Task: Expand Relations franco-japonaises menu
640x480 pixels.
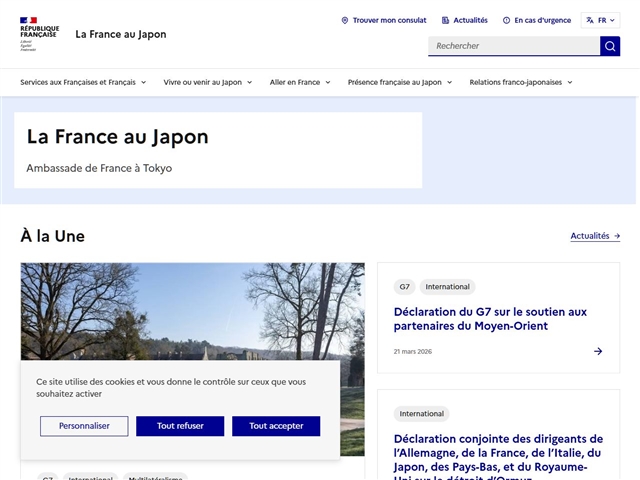Action: pyautogui.click(x=521, y=82)
